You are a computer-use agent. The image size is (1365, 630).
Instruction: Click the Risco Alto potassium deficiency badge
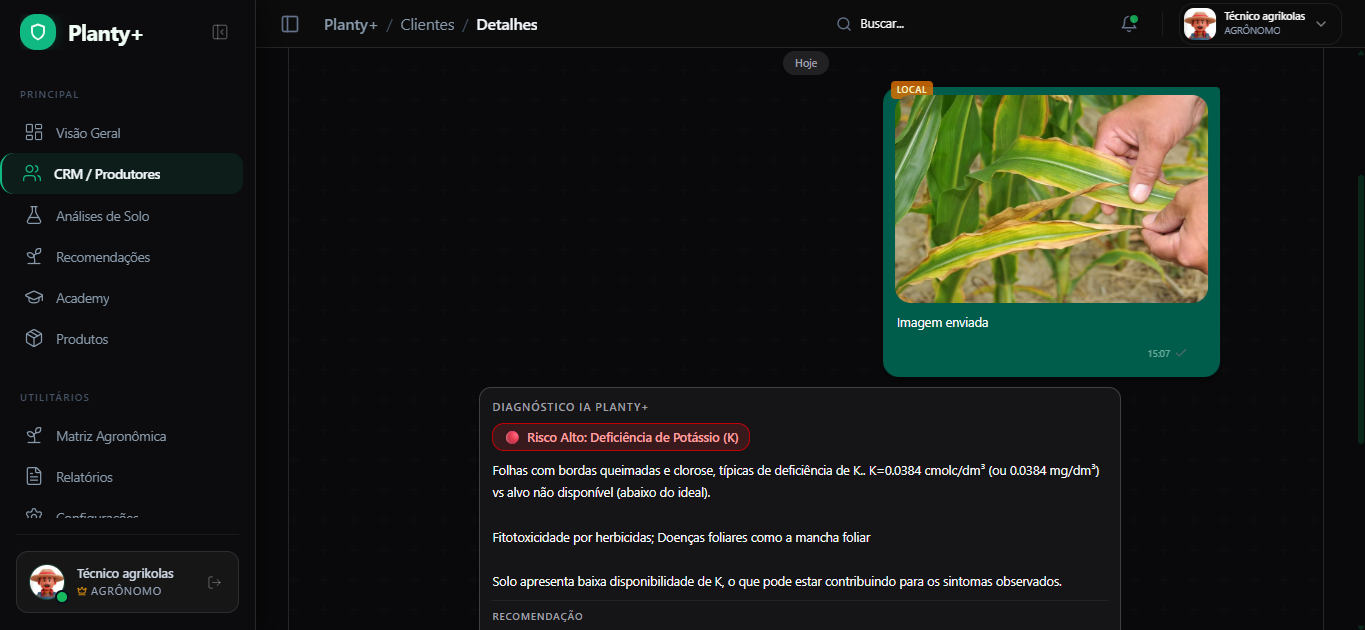(621, 437)
